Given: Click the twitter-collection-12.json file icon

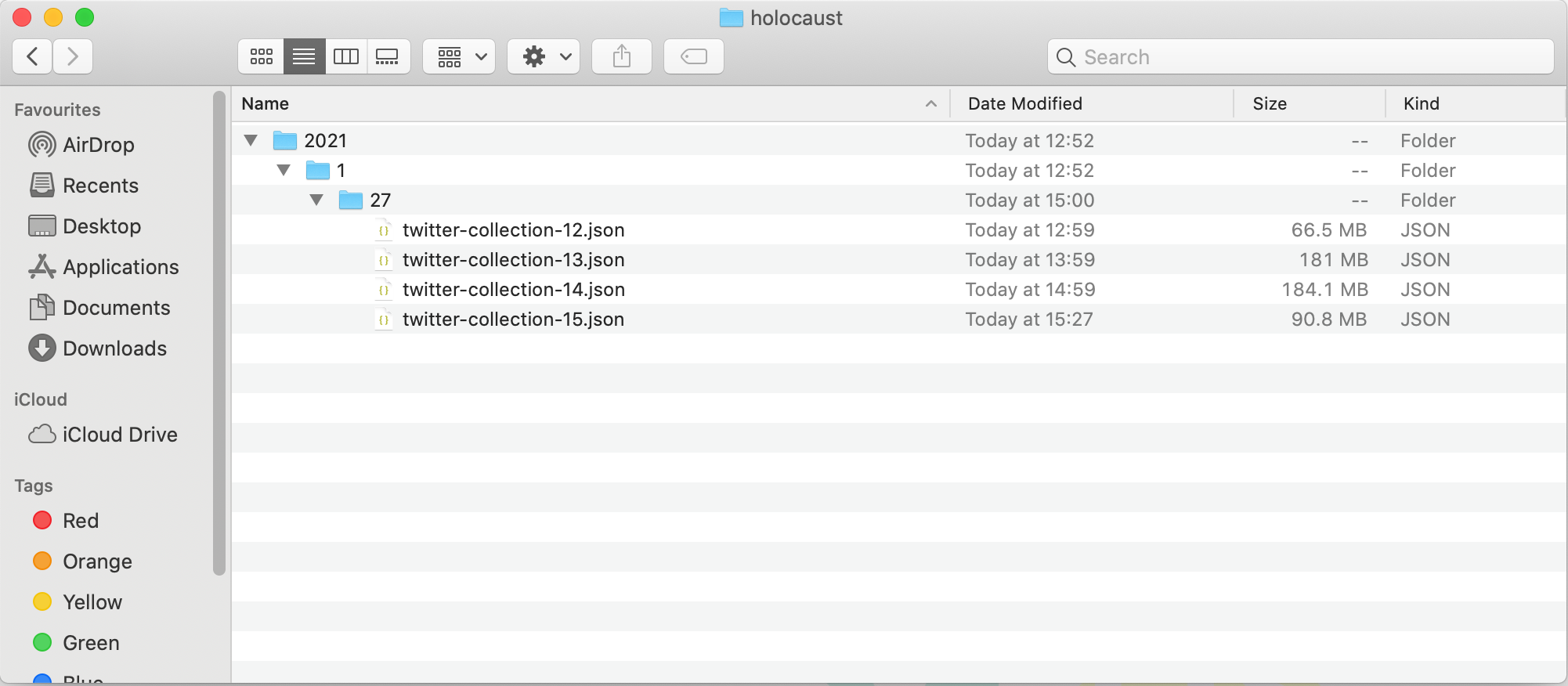Looking at the screenshot, I should tap(383, 230).
